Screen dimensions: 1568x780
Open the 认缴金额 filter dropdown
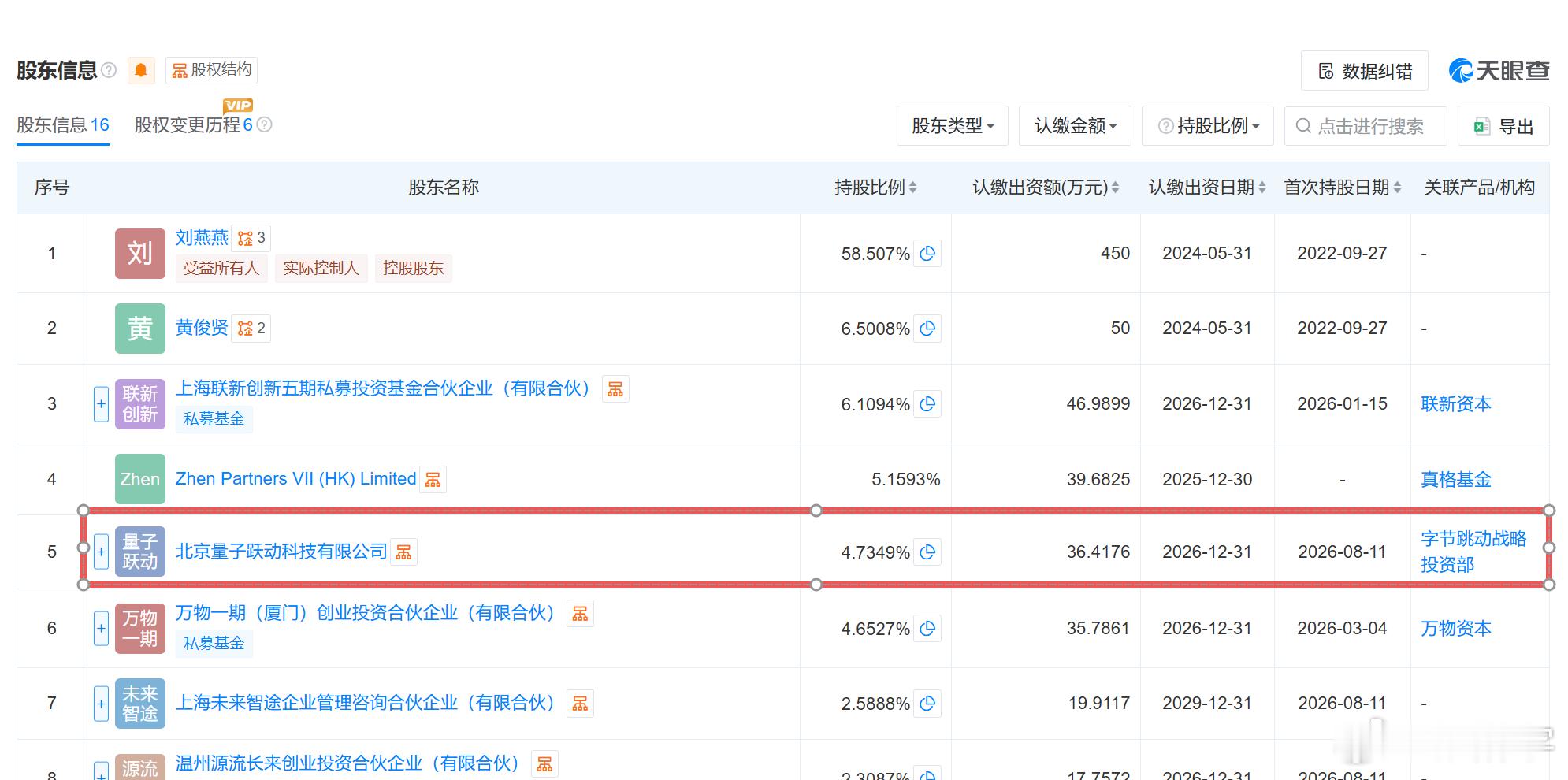tap(1076, 126)
